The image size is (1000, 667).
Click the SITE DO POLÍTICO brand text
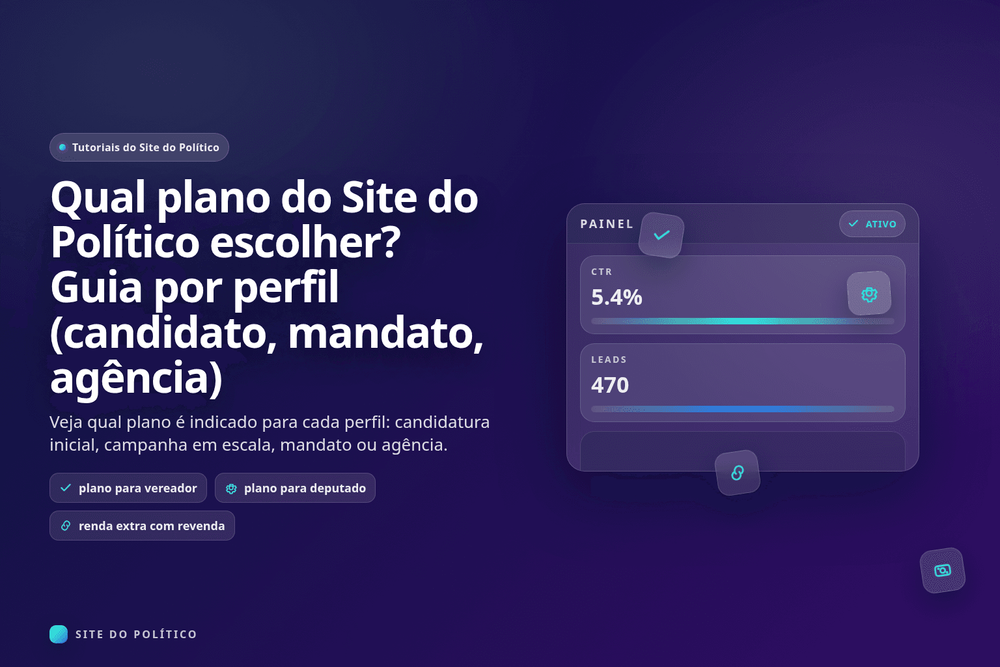pos(136,634)
